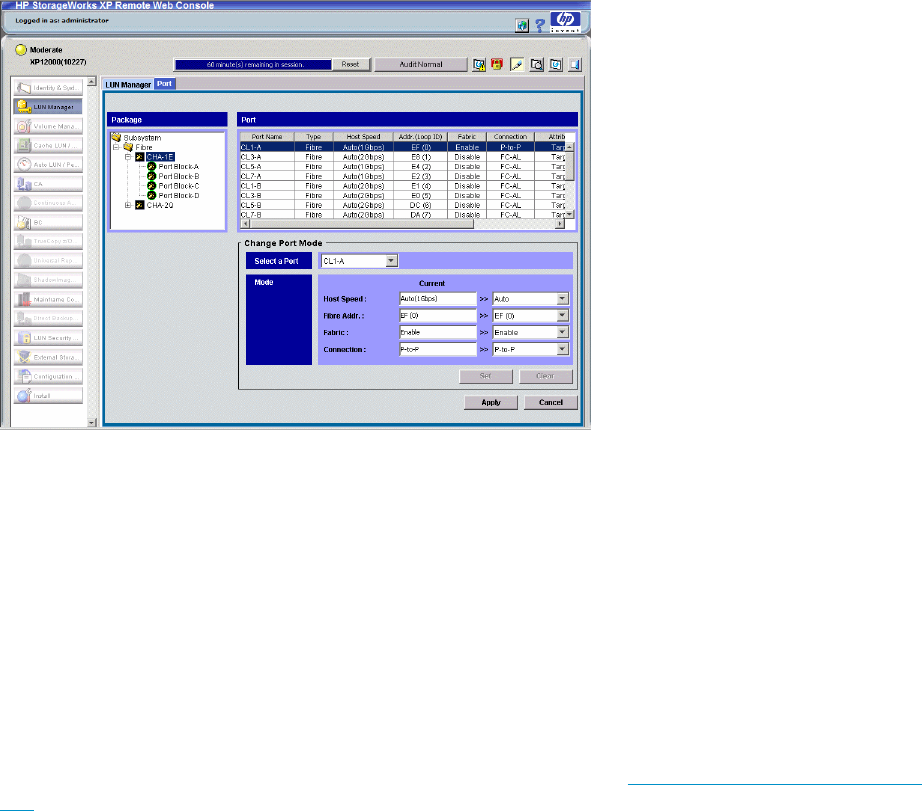Click the exit door toolbar icon
922x811 pixels.
(x=574, y=65)
